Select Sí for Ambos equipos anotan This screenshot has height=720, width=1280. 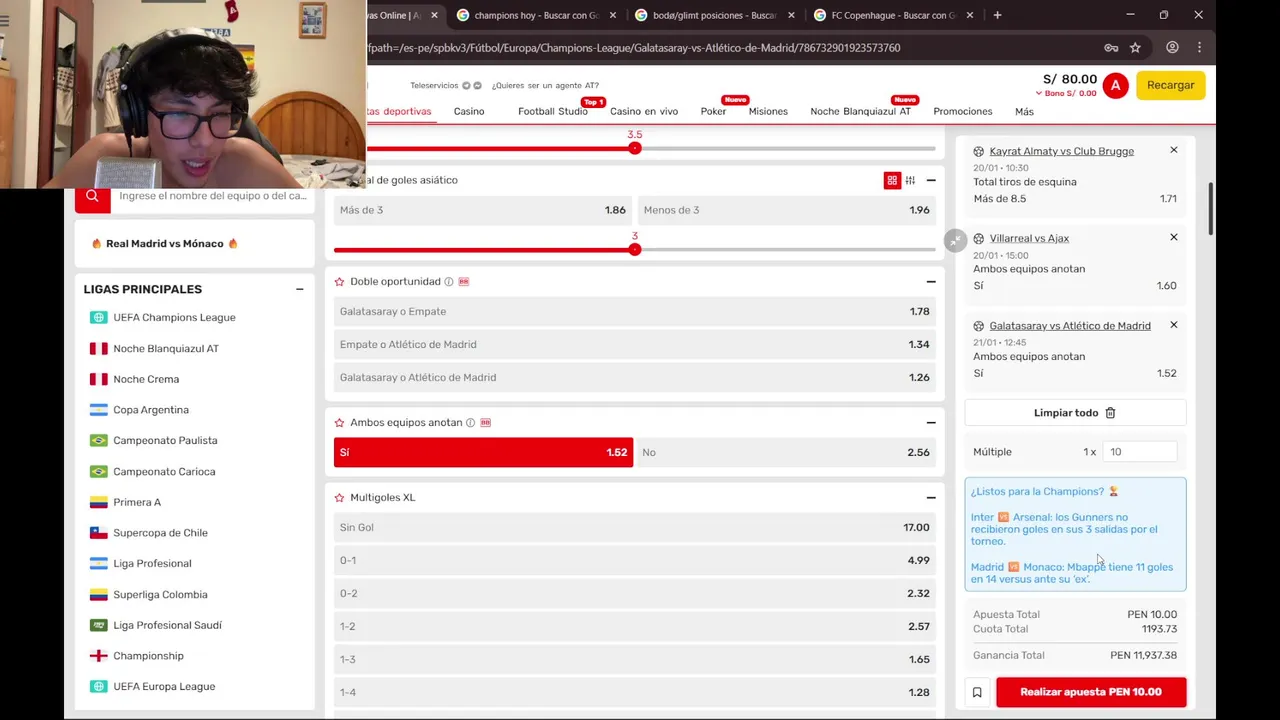coord(483,452)
